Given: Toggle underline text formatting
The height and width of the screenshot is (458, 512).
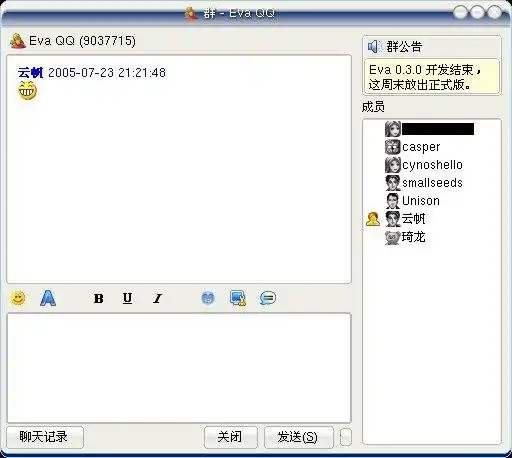Looking at the screenshot, I should click(127, 298).
